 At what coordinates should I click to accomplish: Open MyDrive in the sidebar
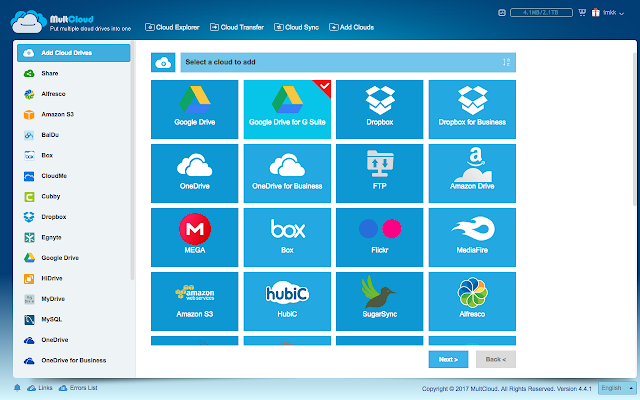pos(73,299)
